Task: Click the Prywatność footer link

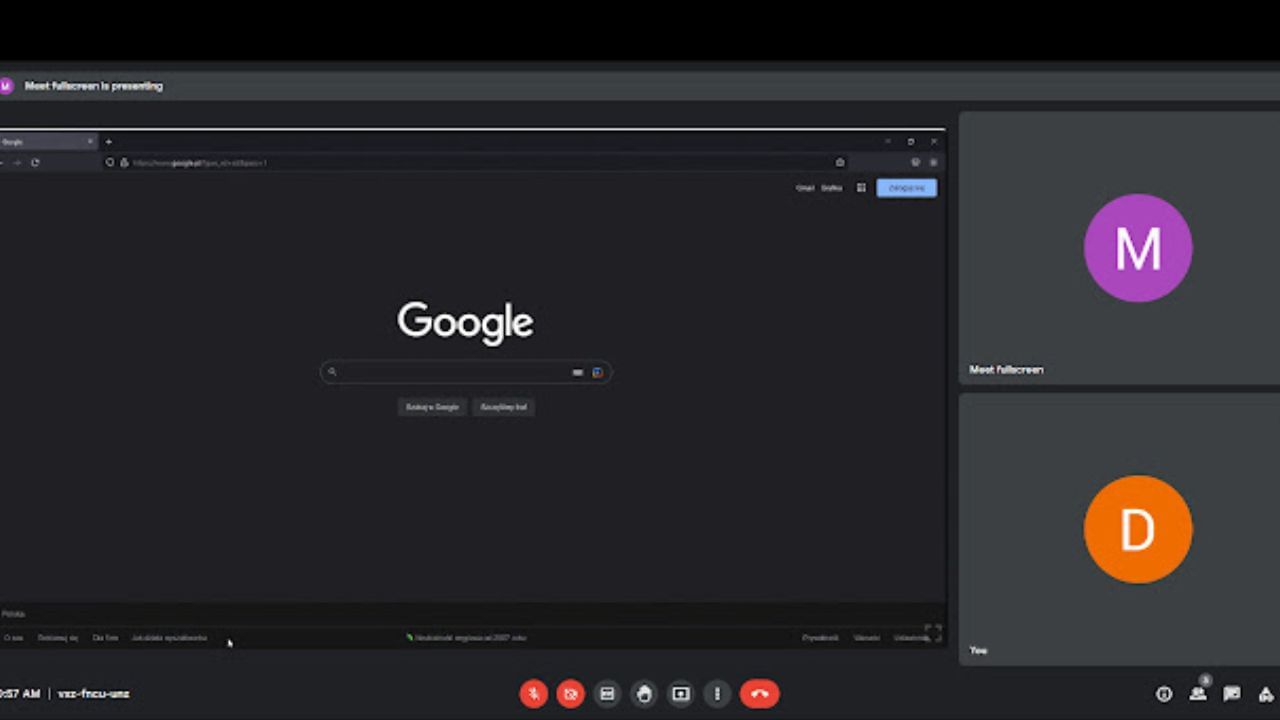Action: (820, 637)
